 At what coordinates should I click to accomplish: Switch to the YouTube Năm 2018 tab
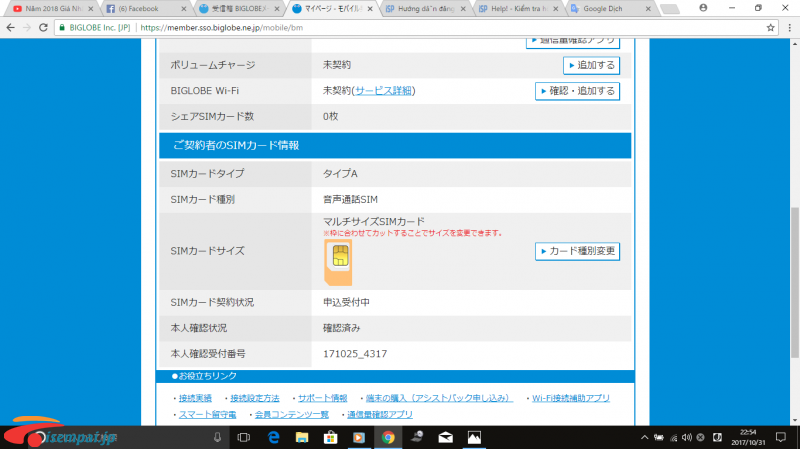[x=49, y=9]
